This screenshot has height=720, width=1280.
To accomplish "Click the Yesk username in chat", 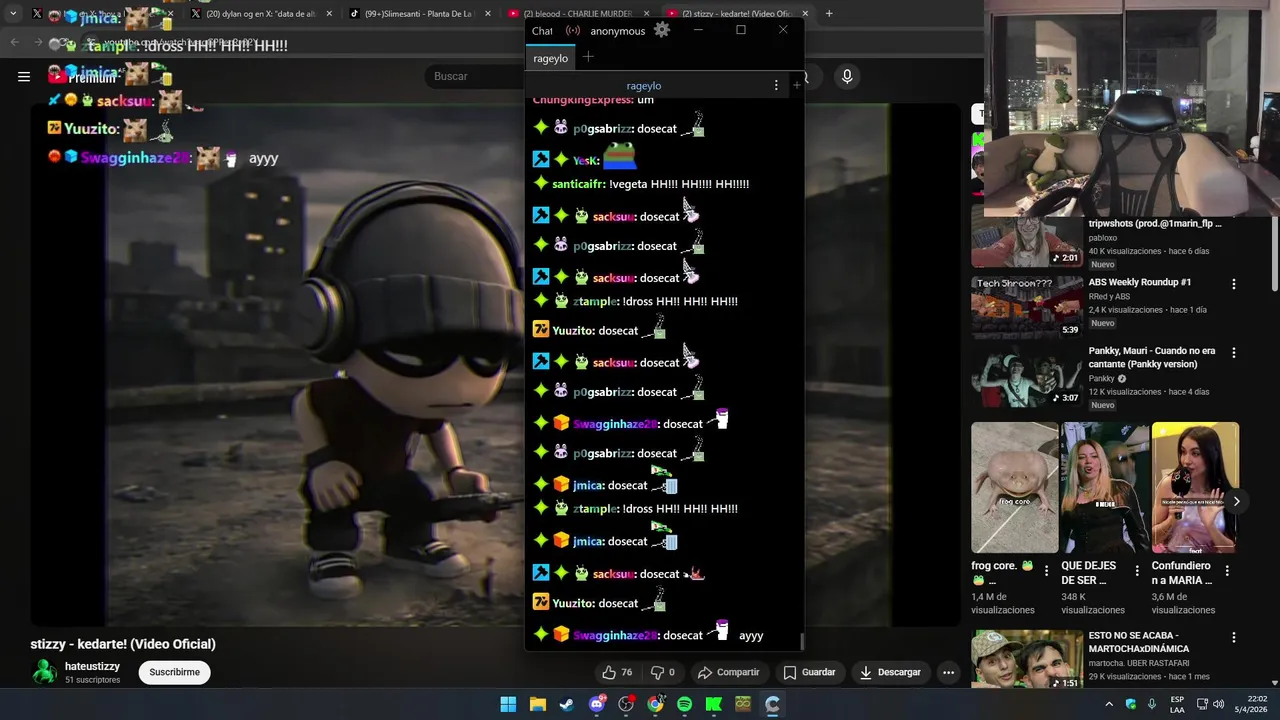I will (584, 160).
